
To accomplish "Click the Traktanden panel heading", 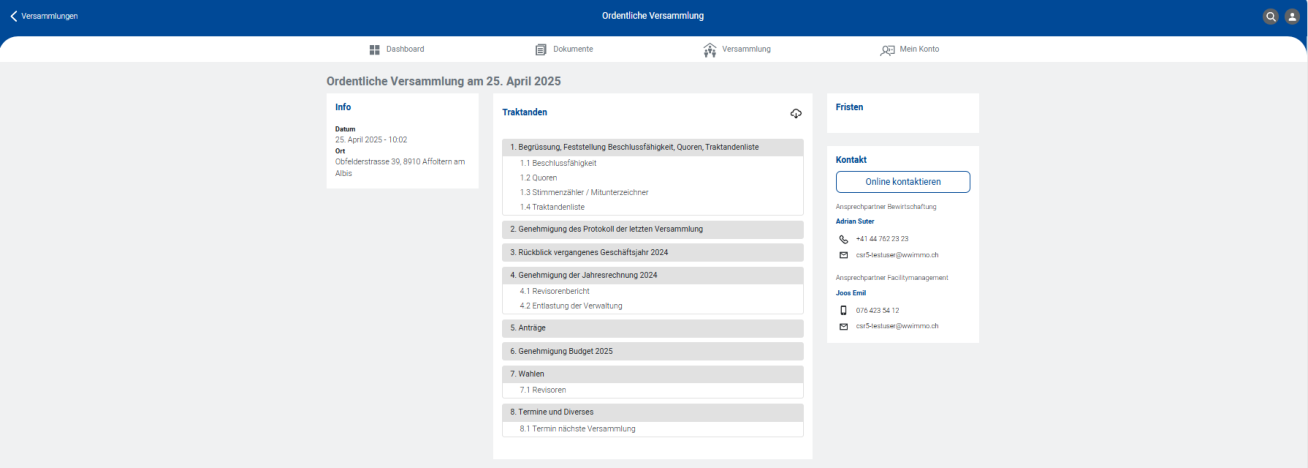I will 525,113.
